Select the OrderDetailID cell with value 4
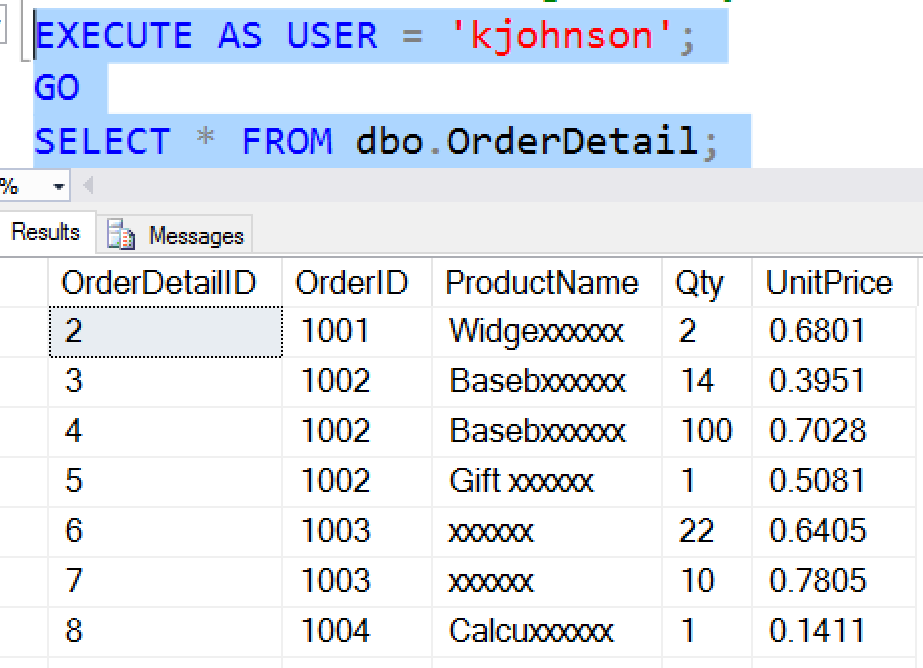The height and width of the screenshot is (668, 923). [165, 431]
